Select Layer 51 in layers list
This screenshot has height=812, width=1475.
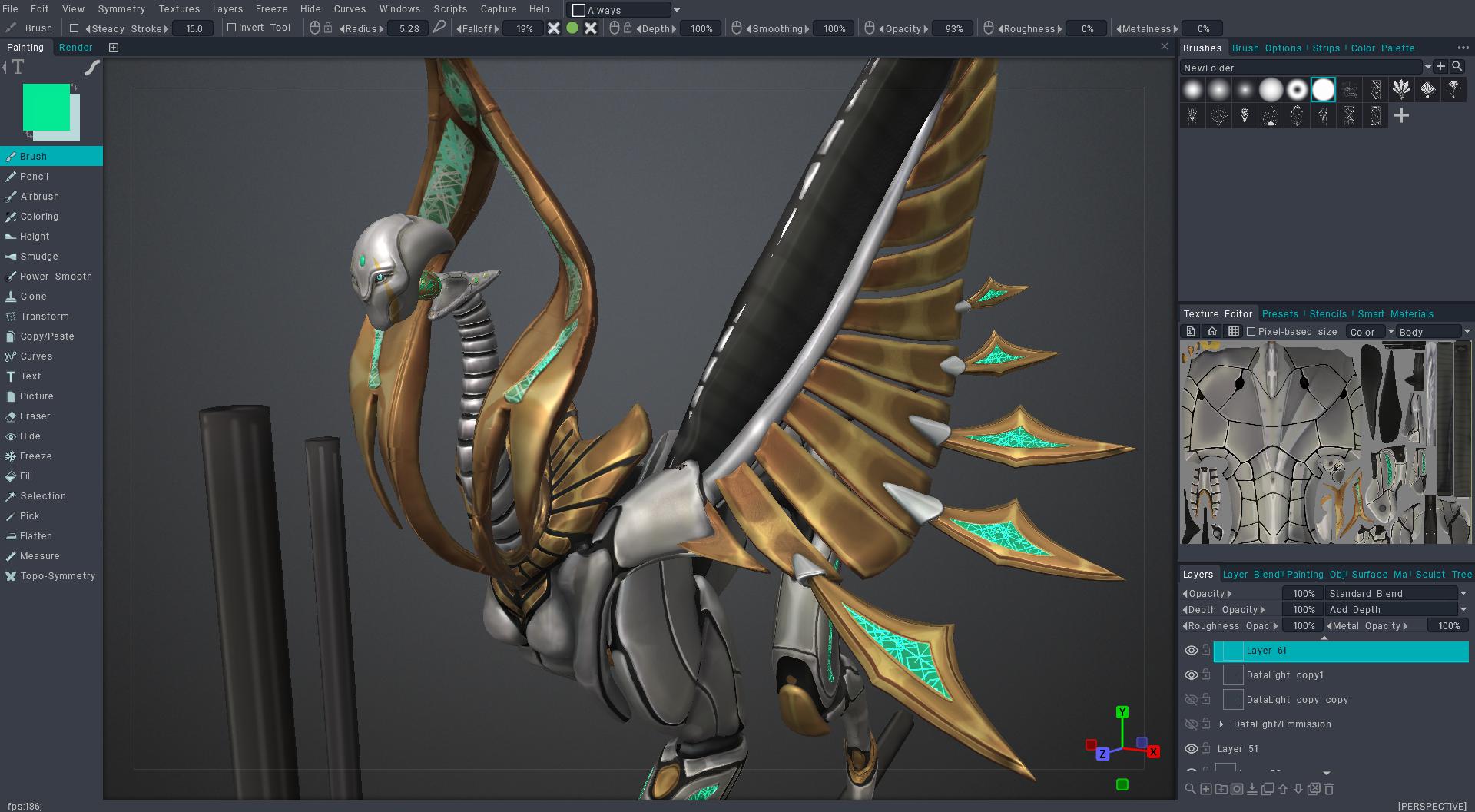coord(1237,749)
